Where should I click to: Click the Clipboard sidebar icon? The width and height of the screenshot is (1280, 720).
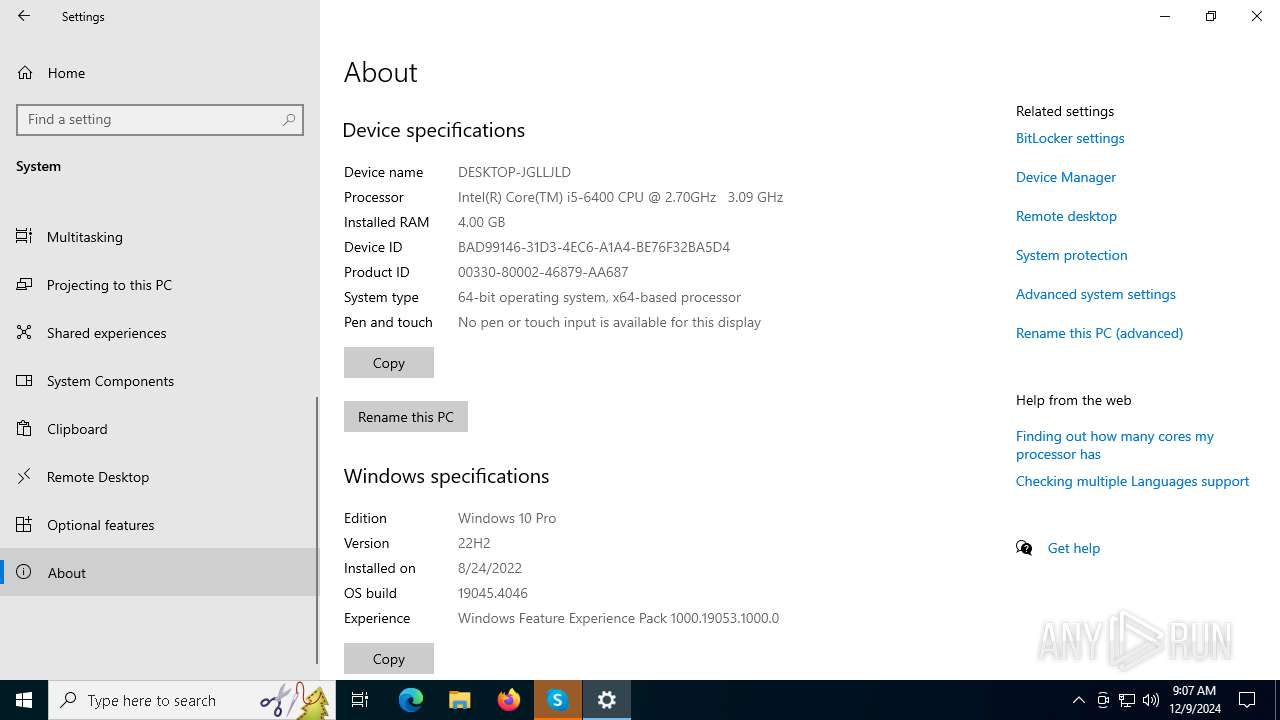tap(24, 428)
